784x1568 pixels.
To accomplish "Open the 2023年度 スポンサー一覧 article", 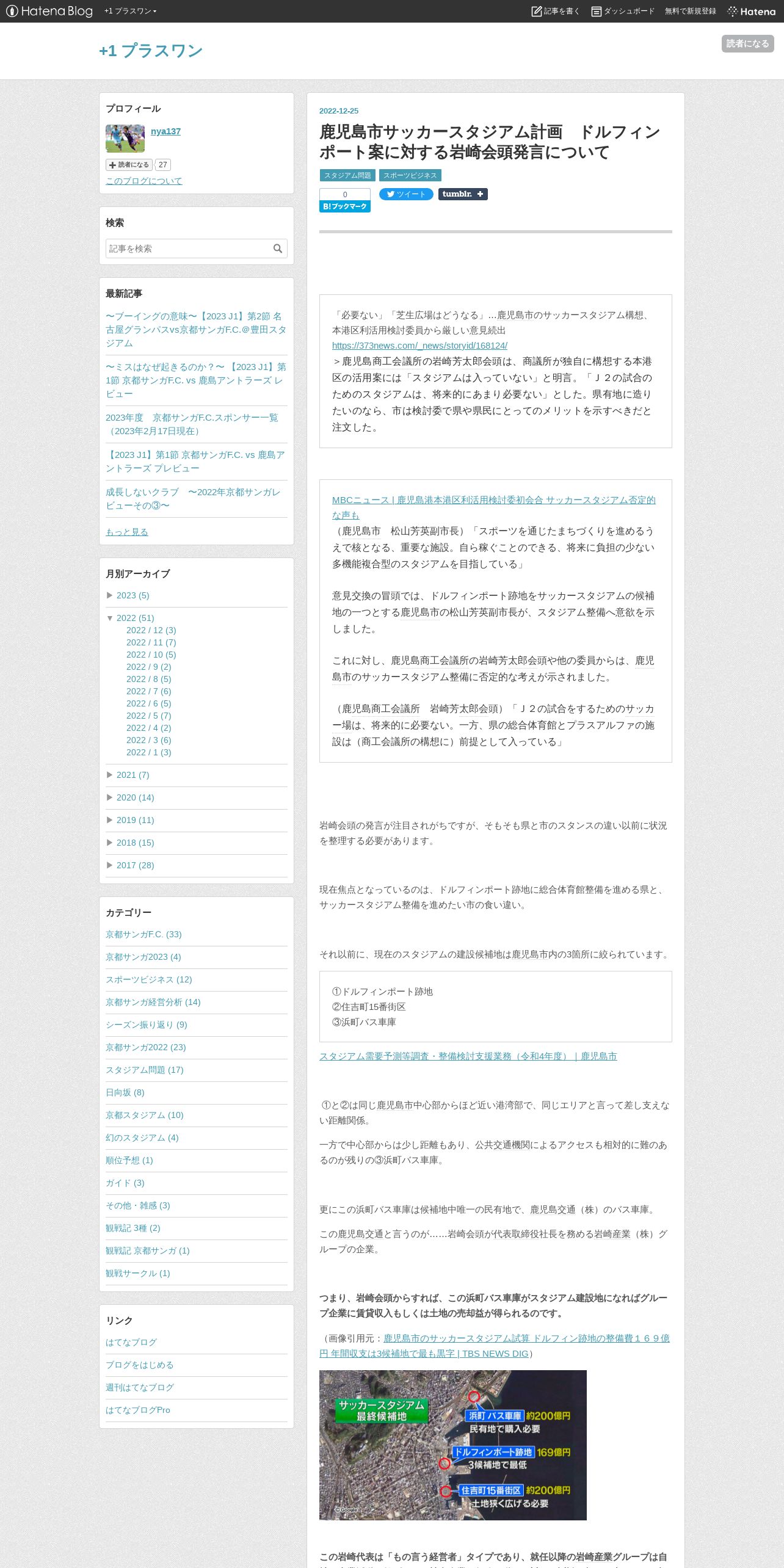I will 192,424.
